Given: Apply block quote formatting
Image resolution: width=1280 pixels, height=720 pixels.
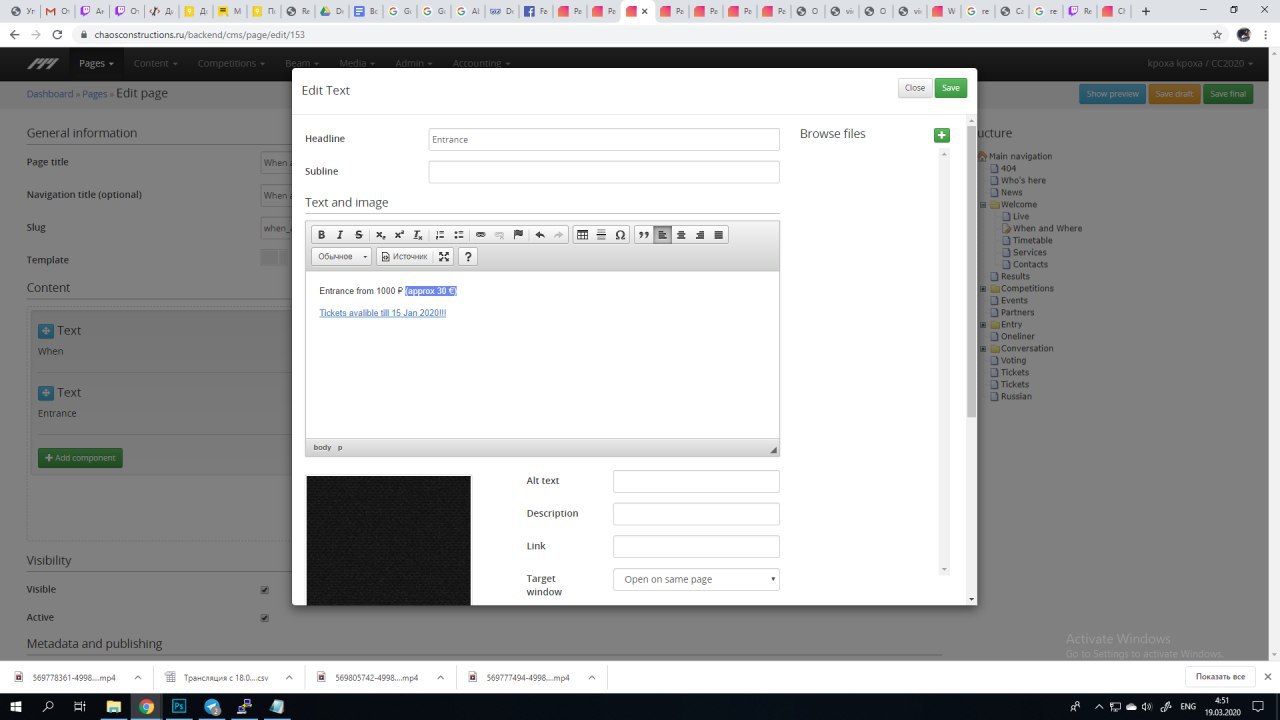Looking at the screenshot, I should [x=644, y=235].
